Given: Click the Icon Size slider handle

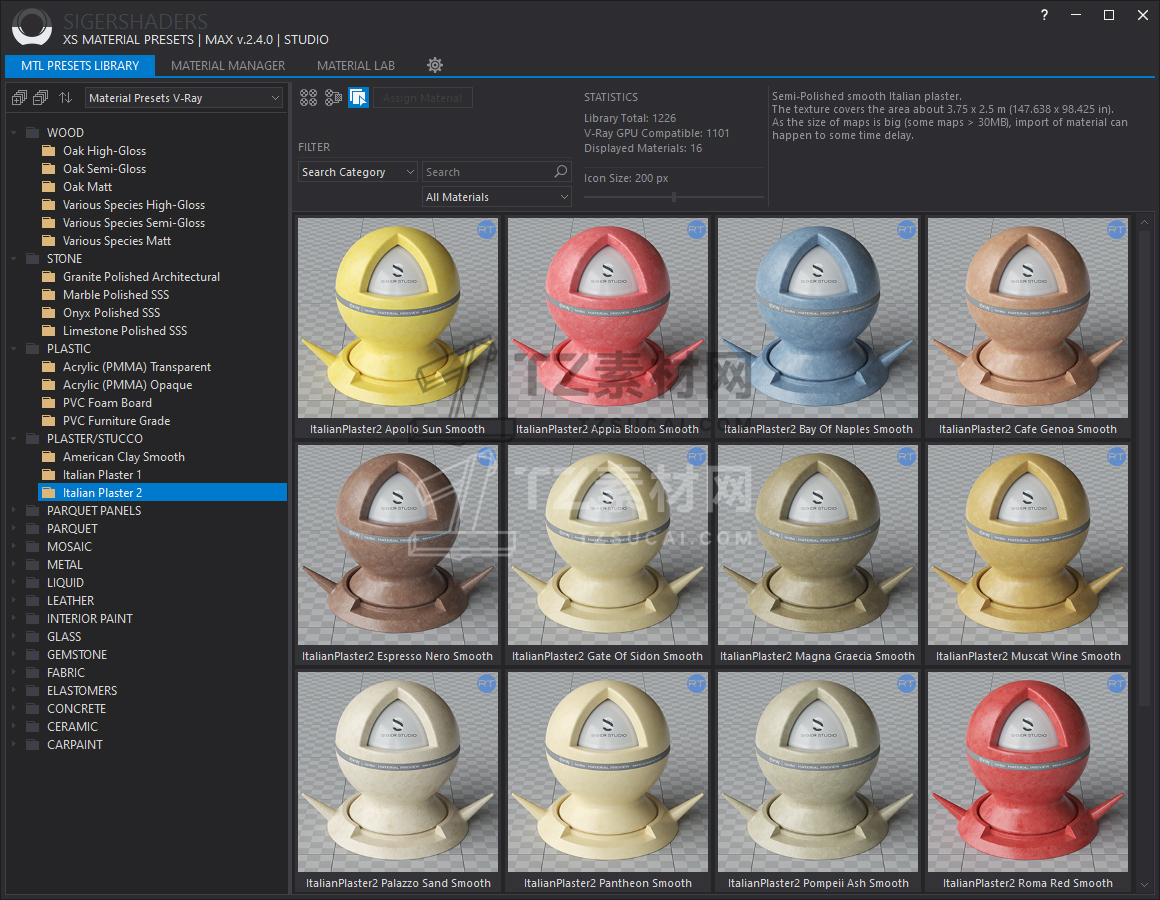Looking at the screenshot, I should 674,197.
